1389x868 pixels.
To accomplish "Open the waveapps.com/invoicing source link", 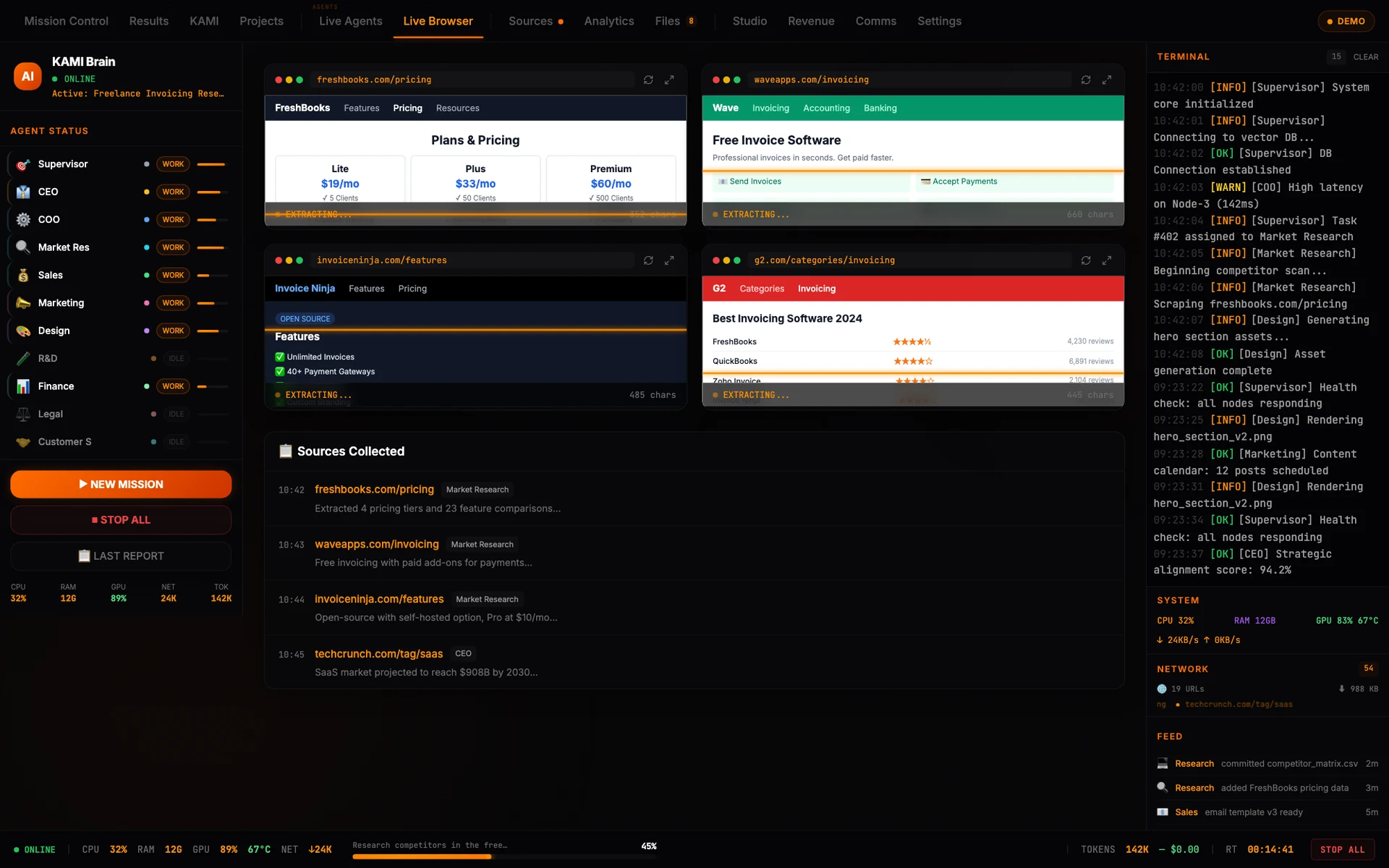I will pyautogui.click(x=377, y=544).
